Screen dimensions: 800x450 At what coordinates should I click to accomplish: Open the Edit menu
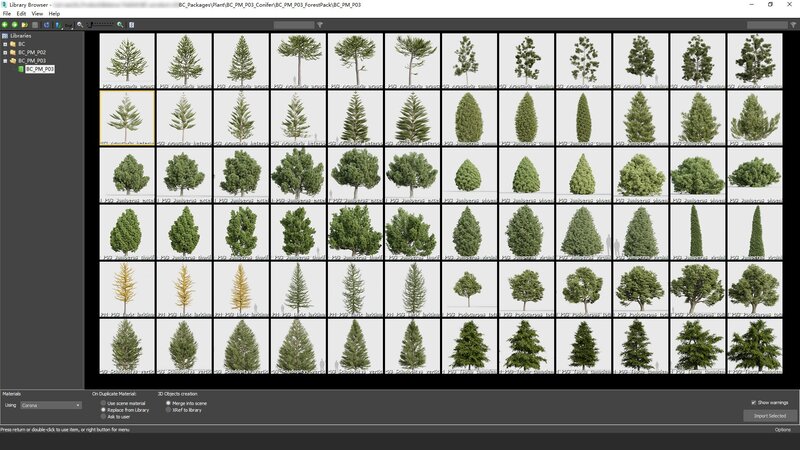point(21,13)
